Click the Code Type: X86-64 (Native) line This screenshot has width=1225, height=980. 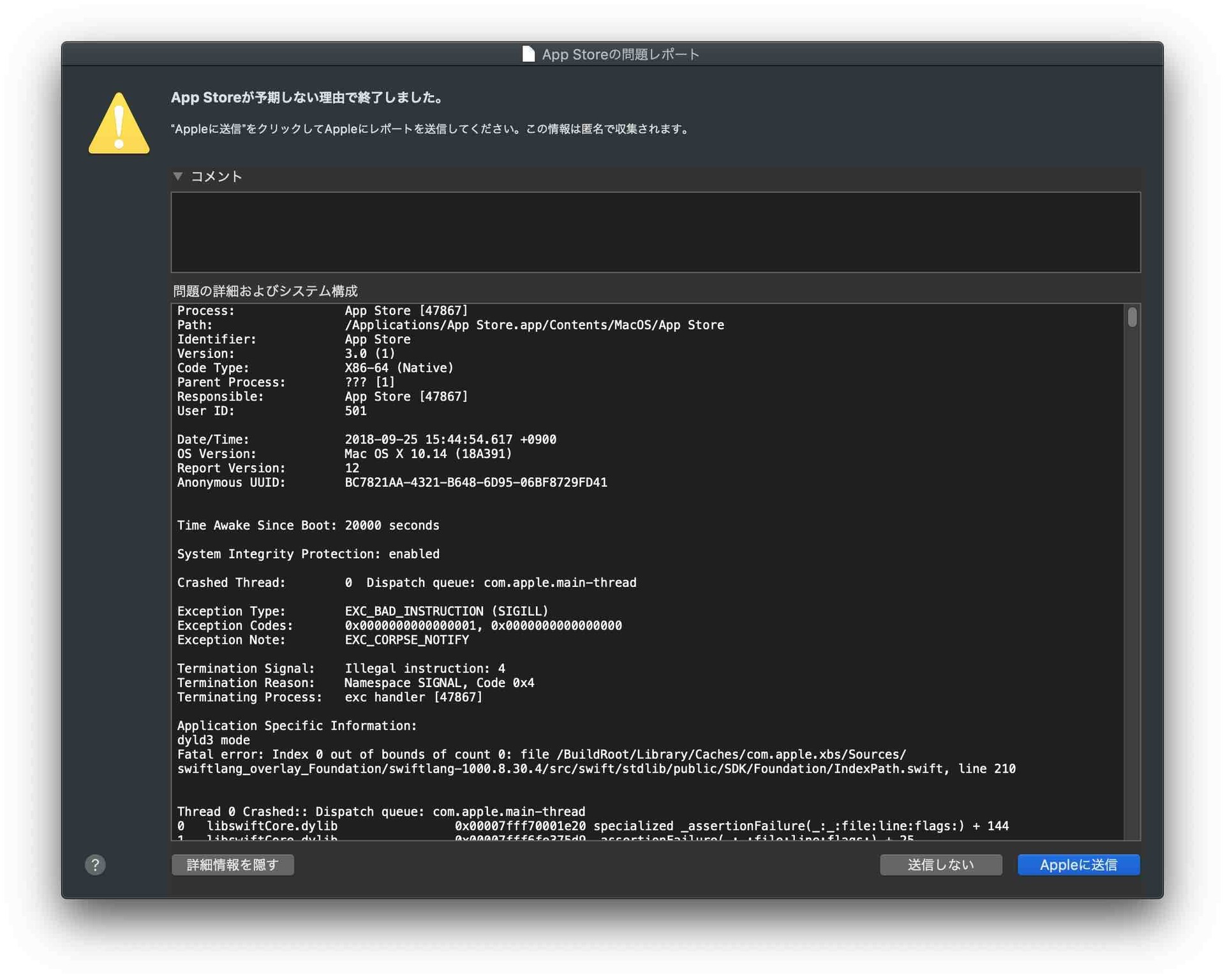pos(315,368)
